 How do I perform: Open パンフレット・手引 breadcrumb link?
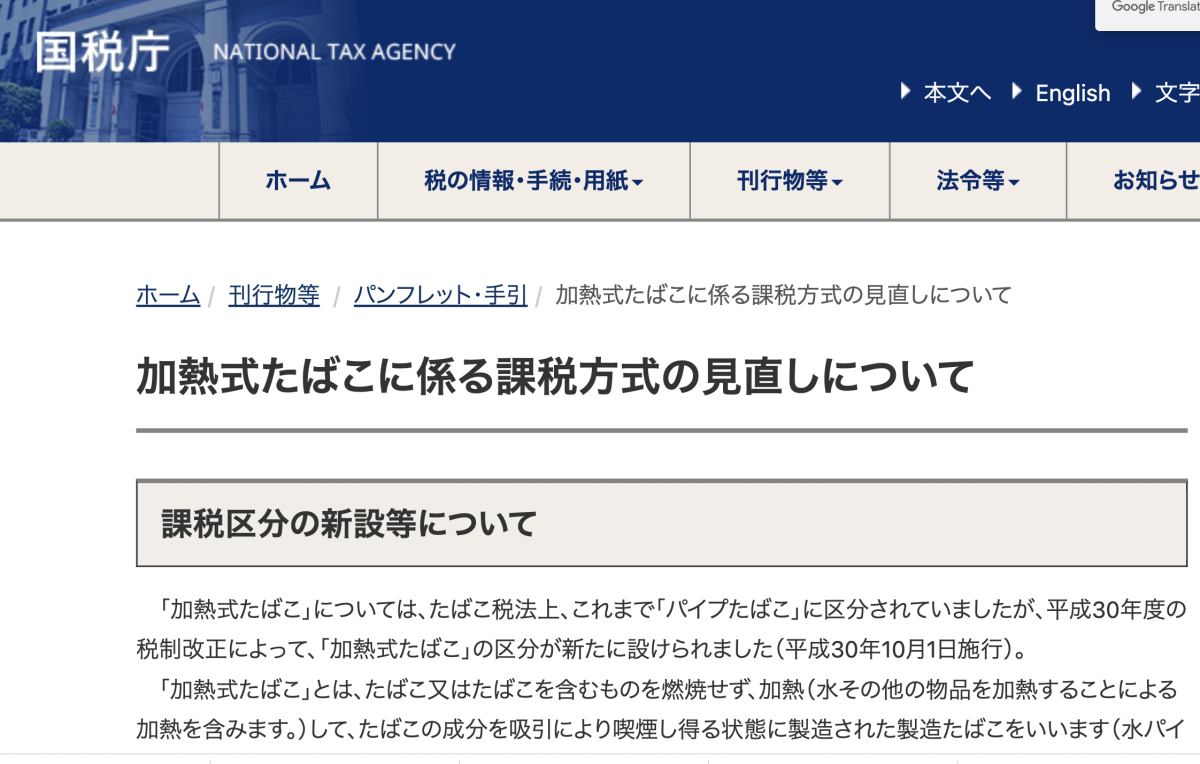[x=440, y=295]
